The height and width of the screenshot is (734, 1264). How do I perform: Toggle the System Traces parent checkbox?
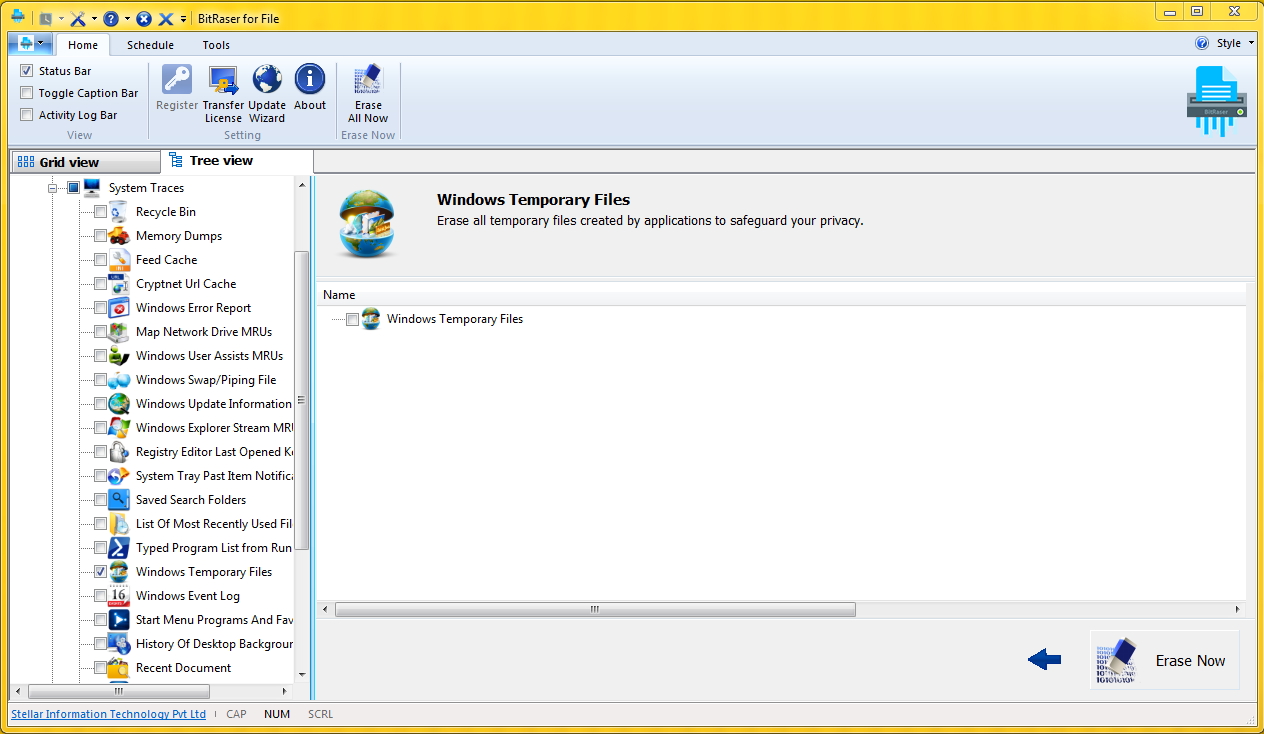(x=73, y=188)
